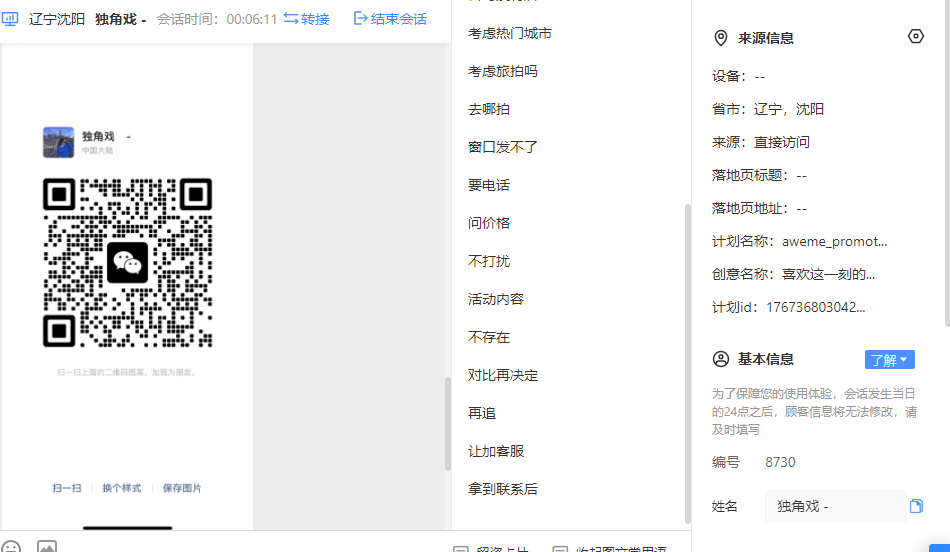Viewport: 950px width, 552px height.
Task: Select quick reply 窗口发不了
Action: [502, 147]
